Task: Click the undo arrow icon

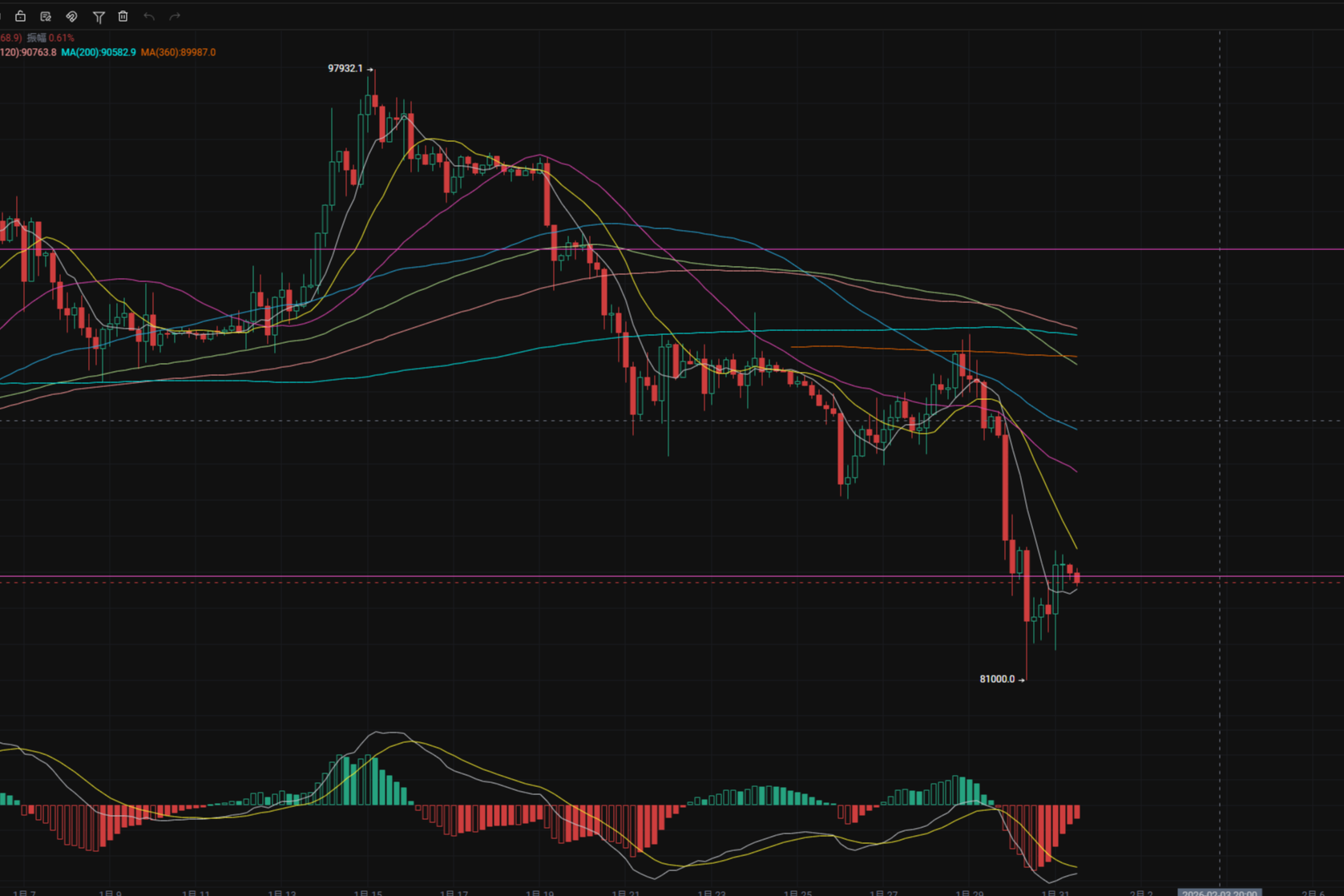Action: 149,16
